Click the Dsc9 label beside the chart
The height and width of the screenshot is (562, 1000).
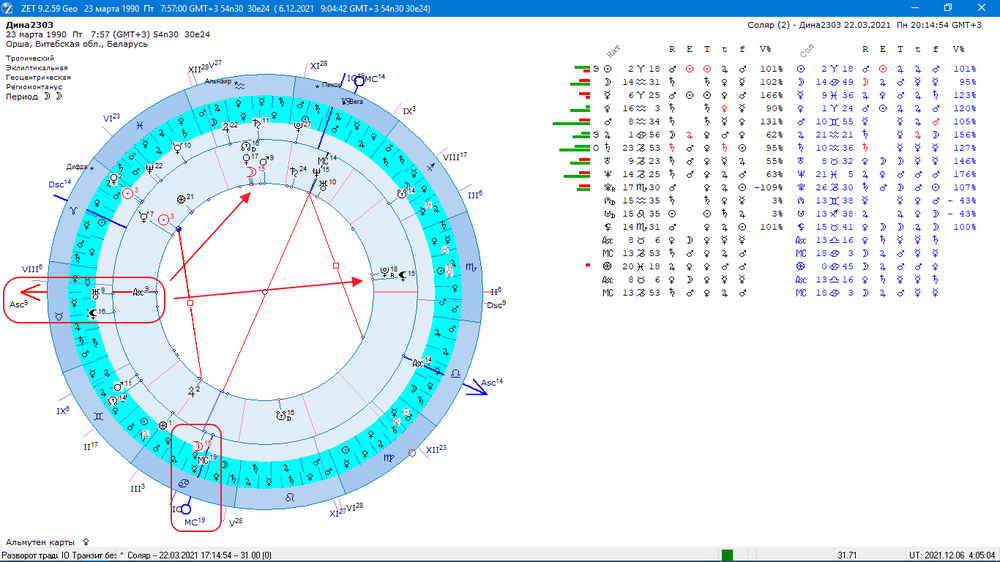point(496,304)
